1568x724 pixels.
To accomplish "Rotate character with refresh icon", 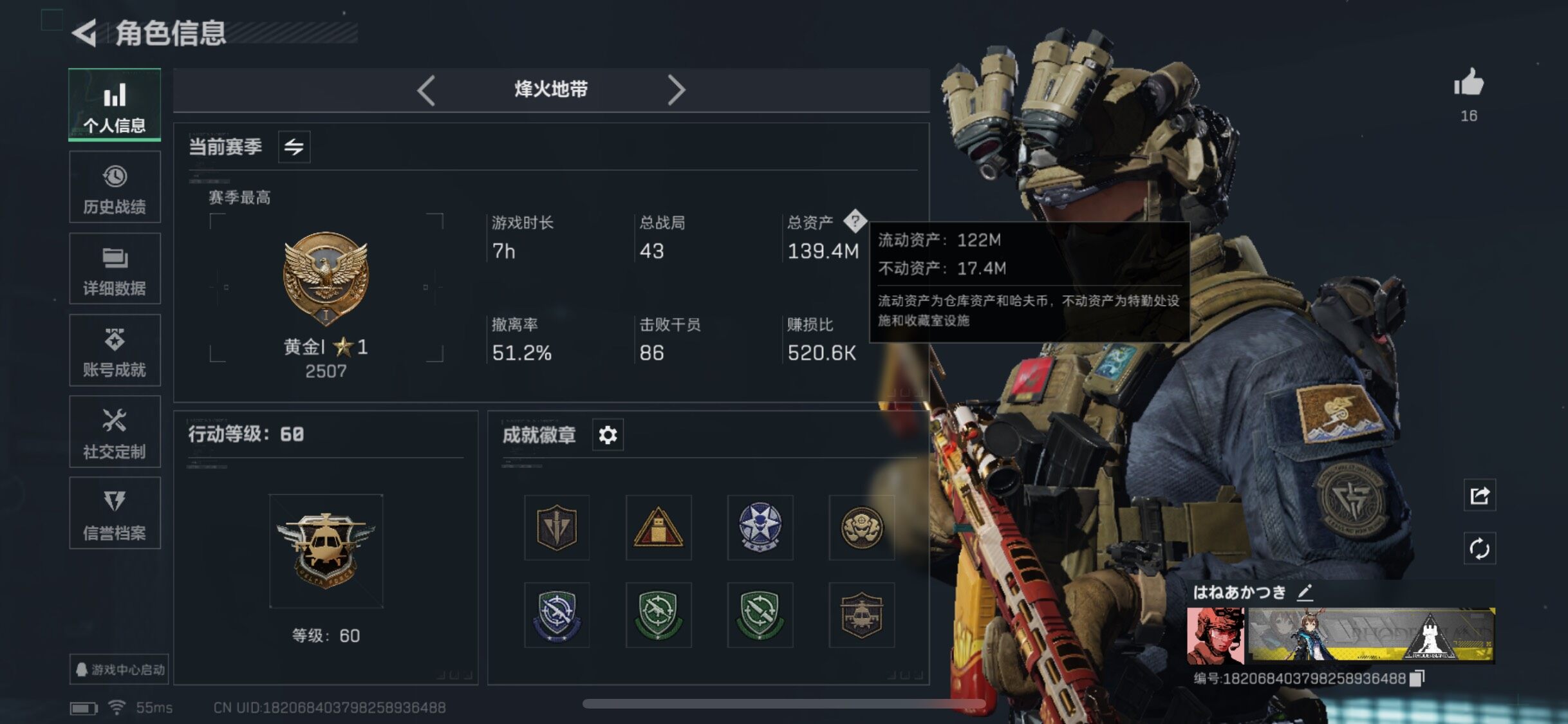I will click(x=1479, y=549).
